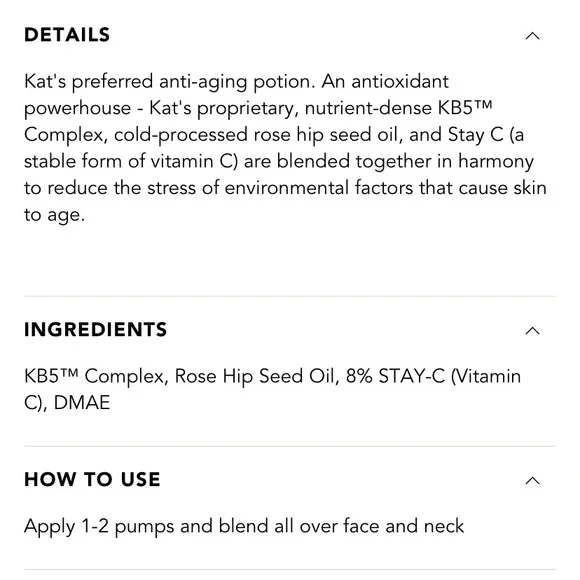580x580 pixels.
Task: Click "nutrient-dense" in the details paragraph
Action: click(x=368, y=108)
